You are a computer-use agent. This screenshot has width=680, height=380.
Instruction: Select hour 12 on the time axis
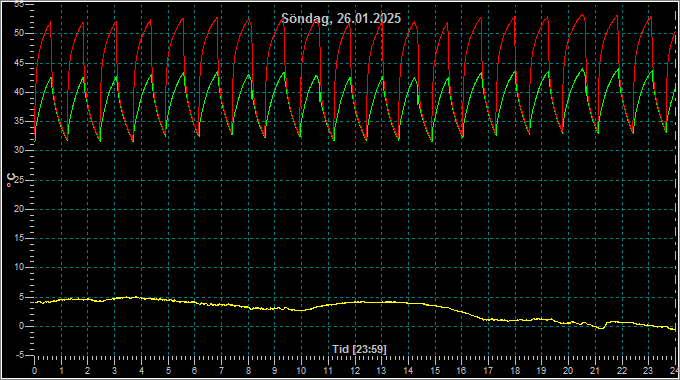[x=355, y=371]
